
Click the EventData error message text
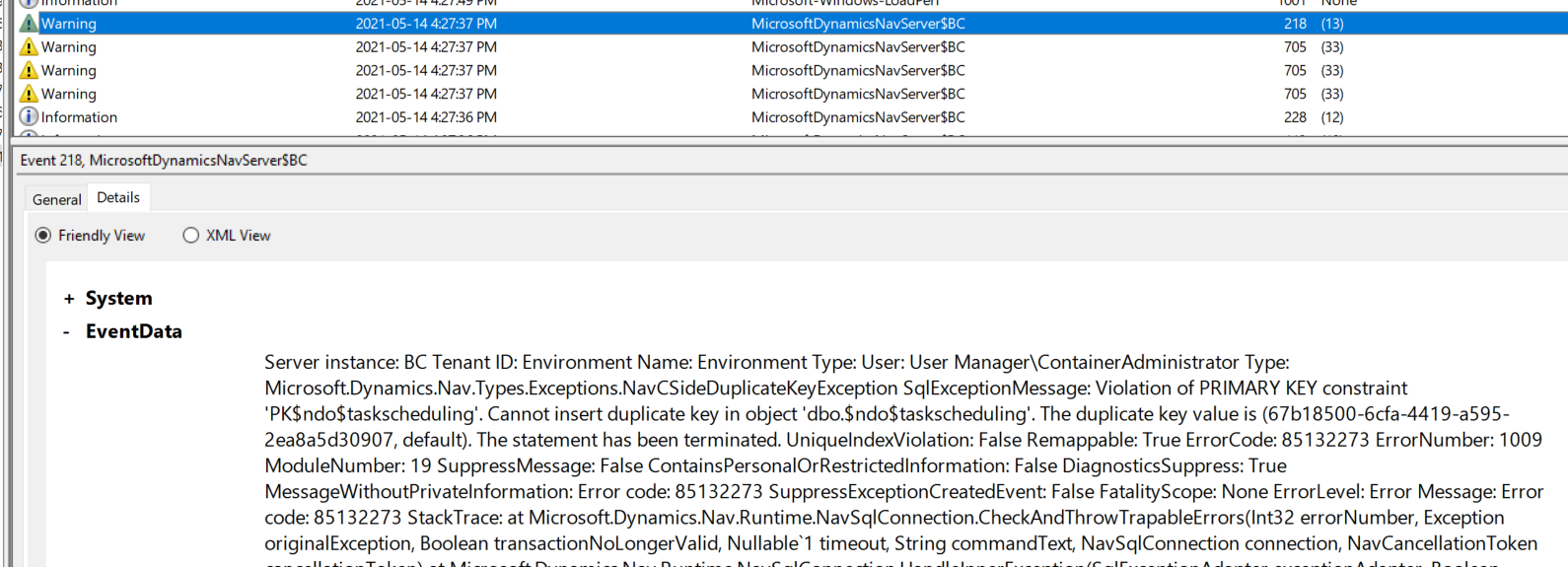[x=904, y=459]
